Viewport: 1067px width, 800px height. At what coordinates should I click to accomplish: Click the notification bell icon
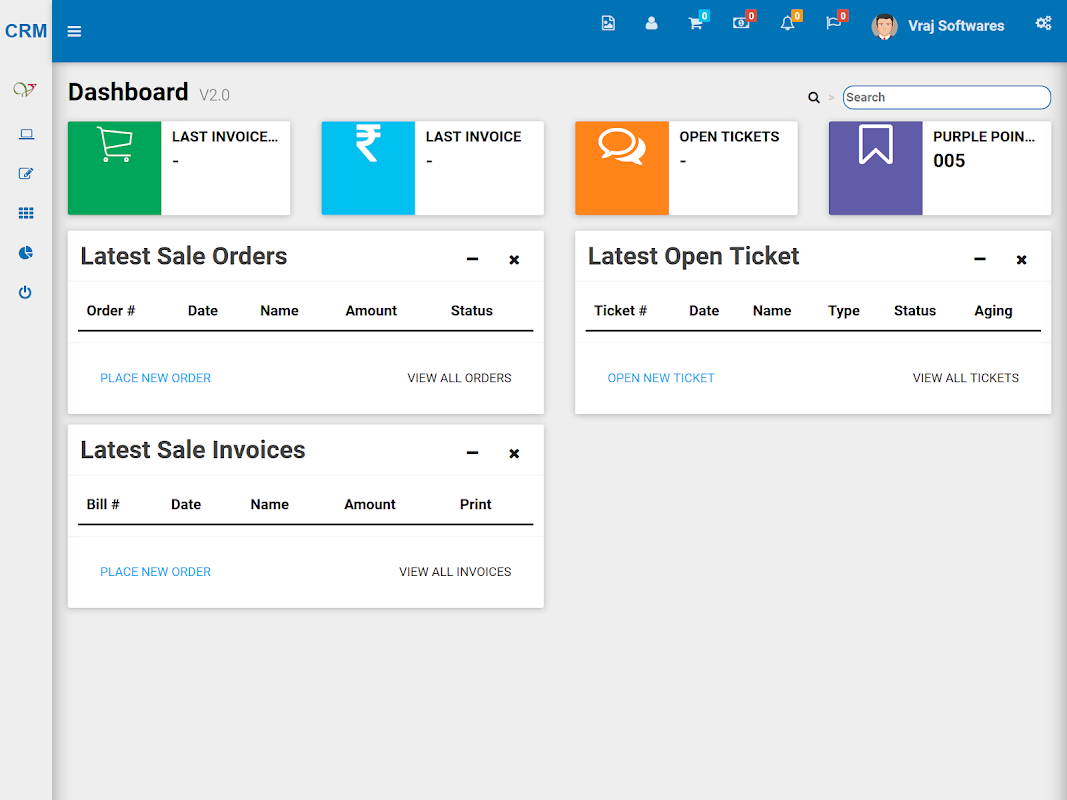click(x=787, y=24)
